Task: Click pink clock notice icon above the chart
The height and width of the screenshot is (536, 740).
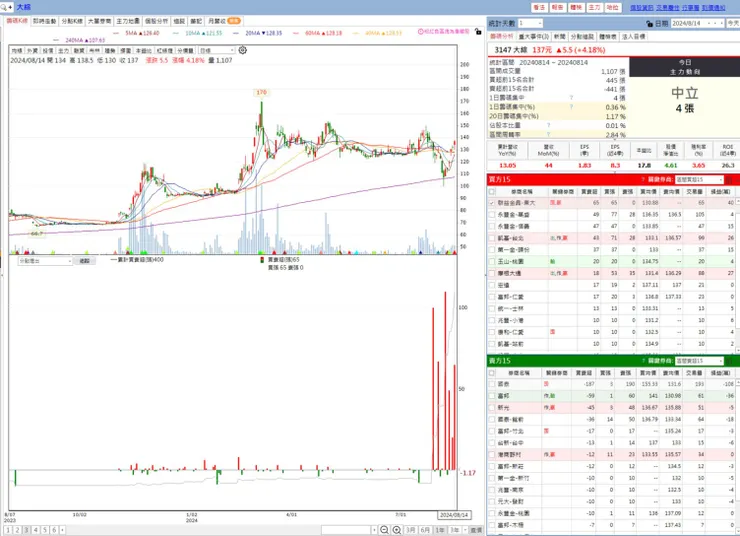Action: pyautogui.click(x=420, y=32)
